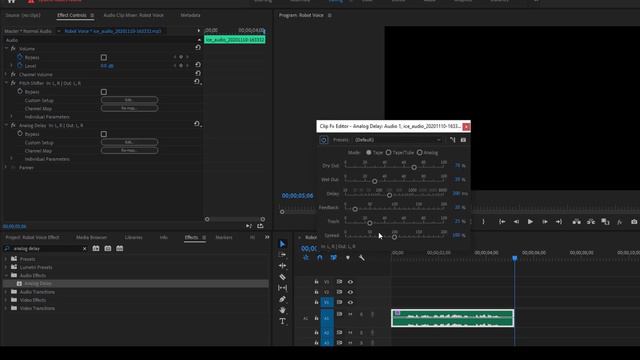Open the Libraries tab

[133, 237]
